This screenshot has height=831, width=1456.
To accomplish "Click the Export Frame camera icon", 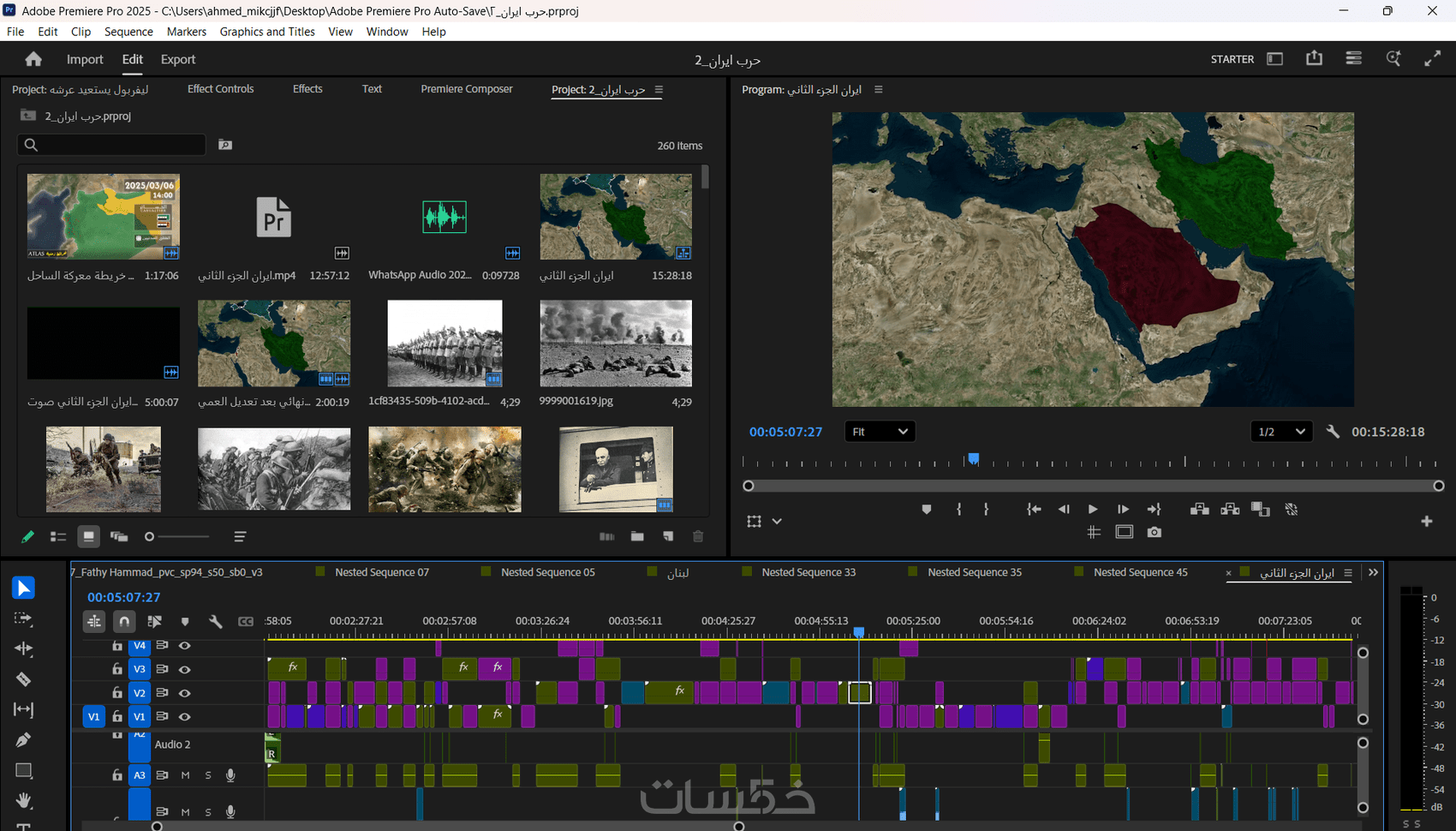I will pos(1155,532).
